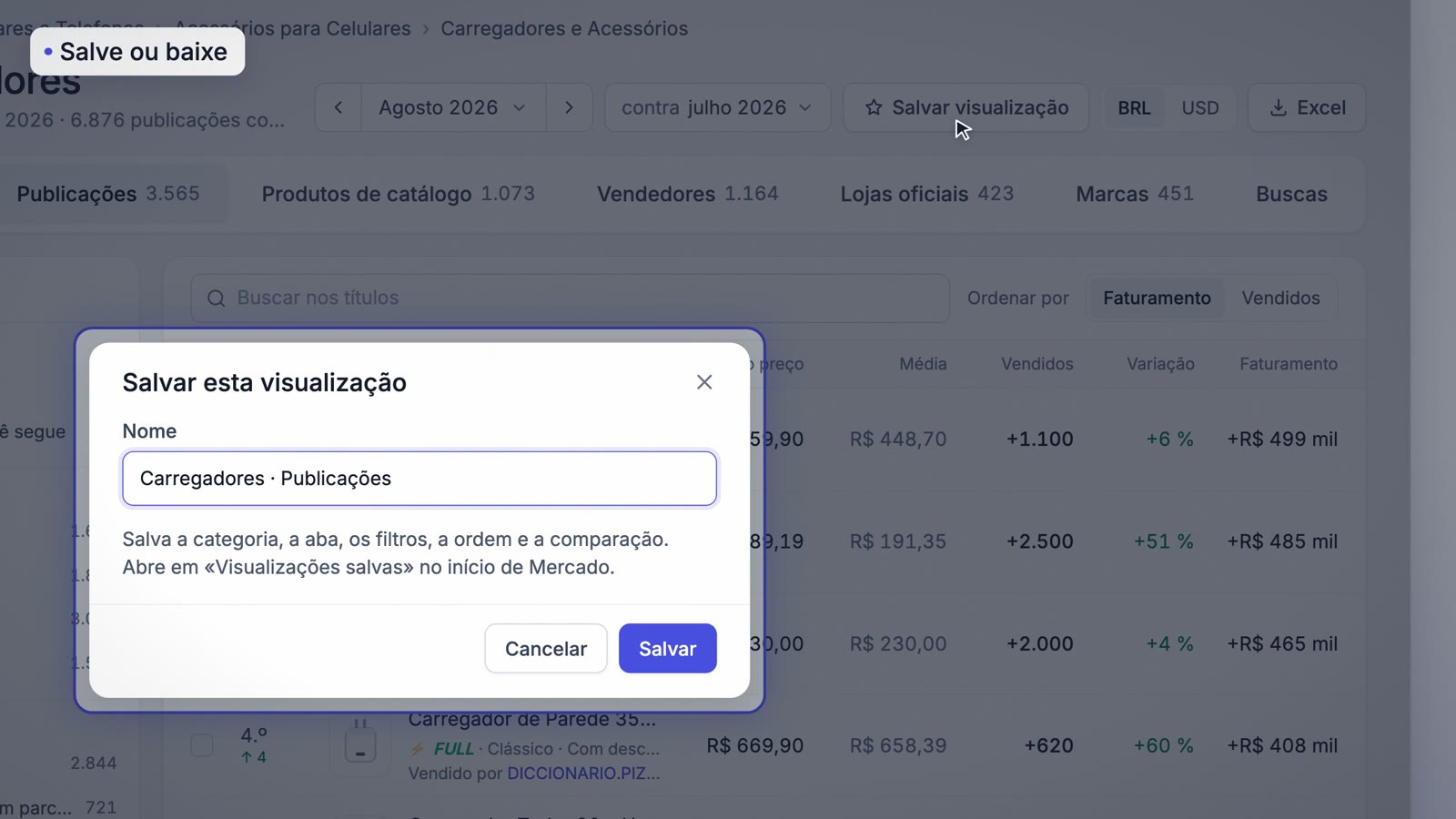Click the Vendidos column header

point(1037,364)
